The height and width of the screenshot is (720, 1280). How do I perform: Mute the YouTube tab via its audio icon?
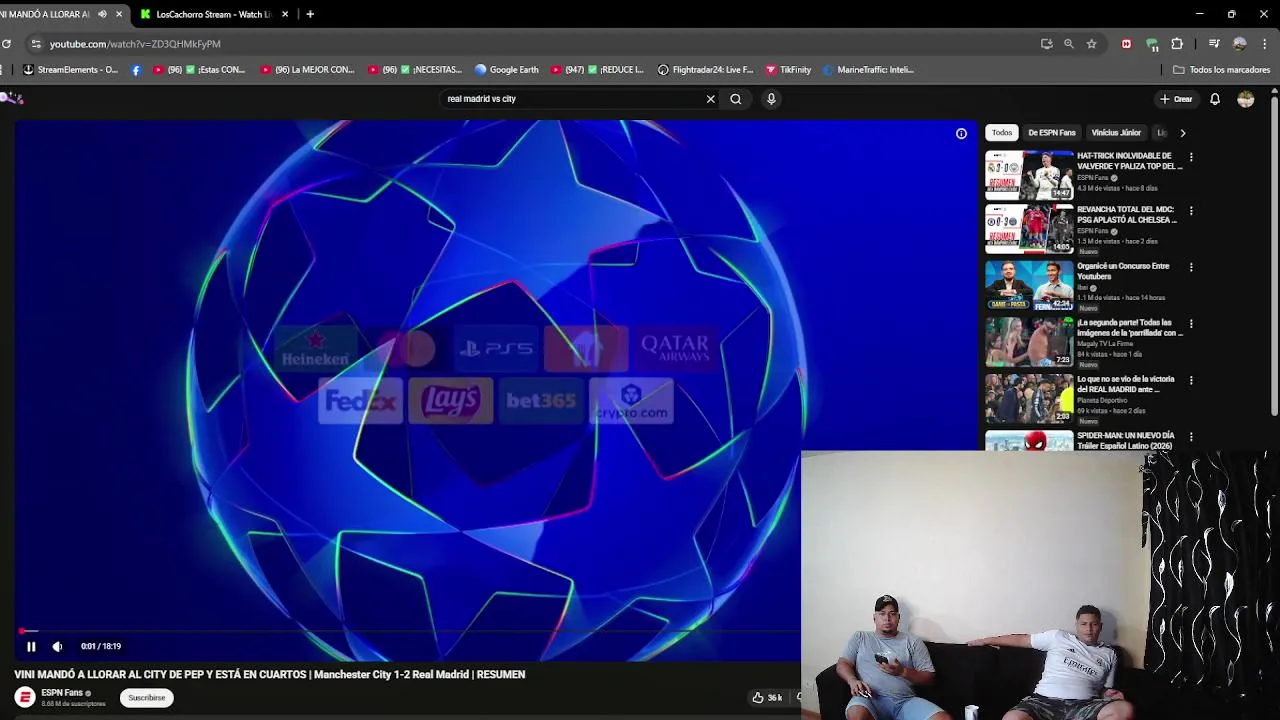(102, 14)
